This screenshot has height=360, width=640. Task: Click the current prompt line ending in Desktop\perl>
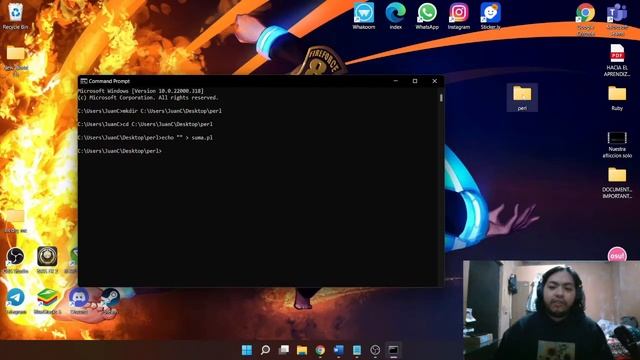point(120,151)
